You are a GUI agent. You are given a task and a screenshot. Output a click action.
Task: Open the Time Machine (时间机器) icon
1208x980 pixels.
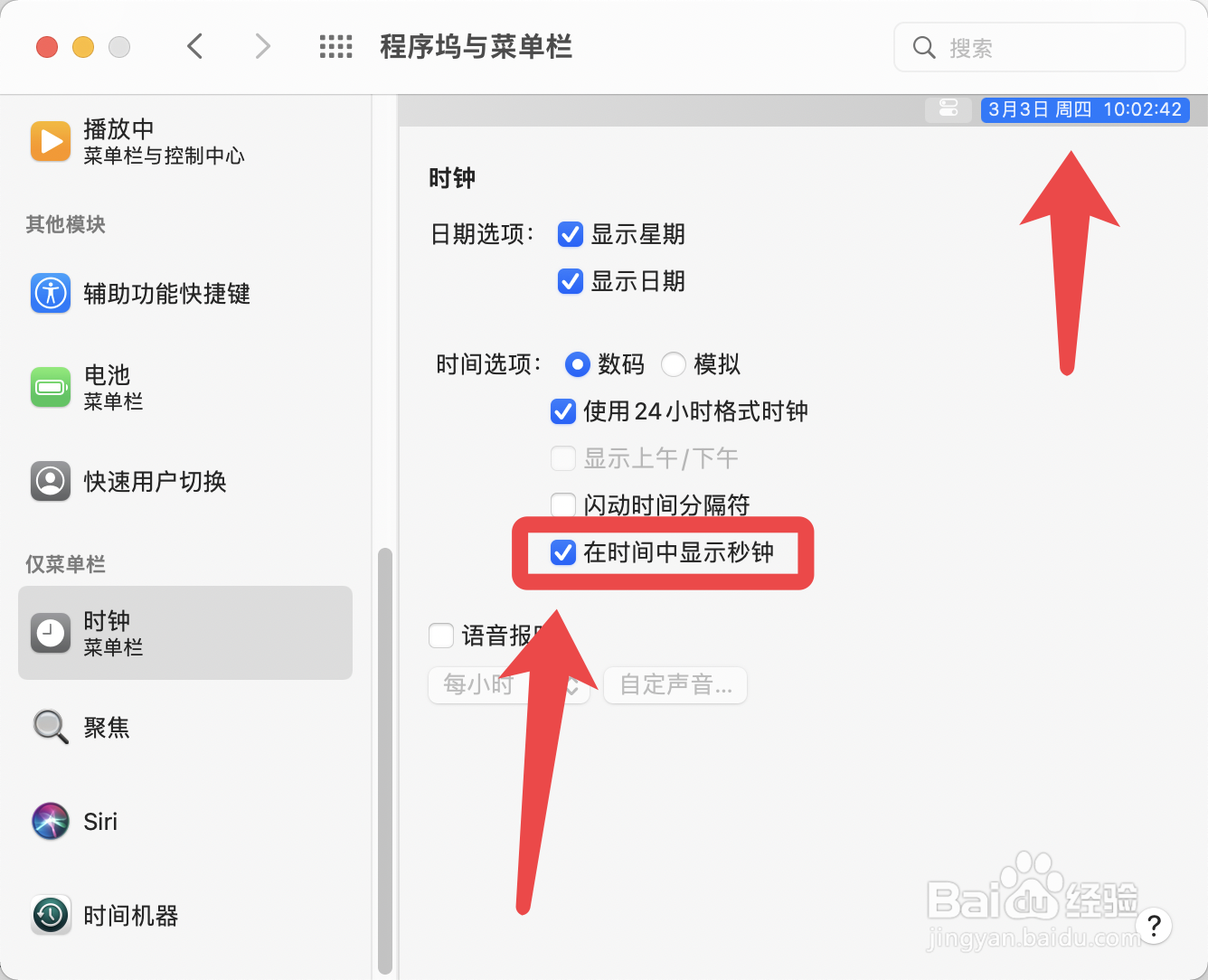coord(51,915)
